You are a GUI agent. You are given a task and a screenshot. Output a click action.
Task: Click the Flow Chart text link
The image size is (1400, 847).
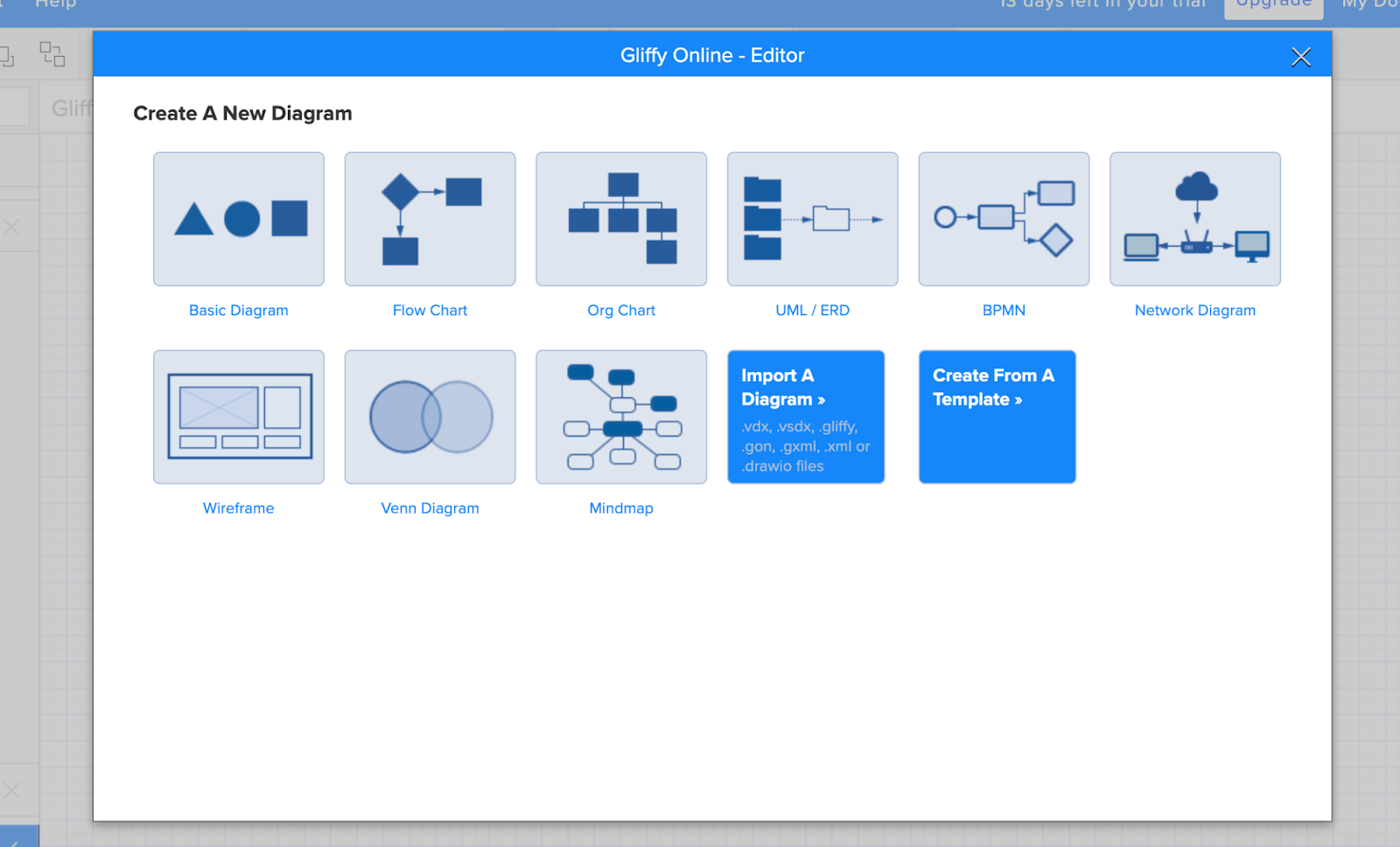430,311
